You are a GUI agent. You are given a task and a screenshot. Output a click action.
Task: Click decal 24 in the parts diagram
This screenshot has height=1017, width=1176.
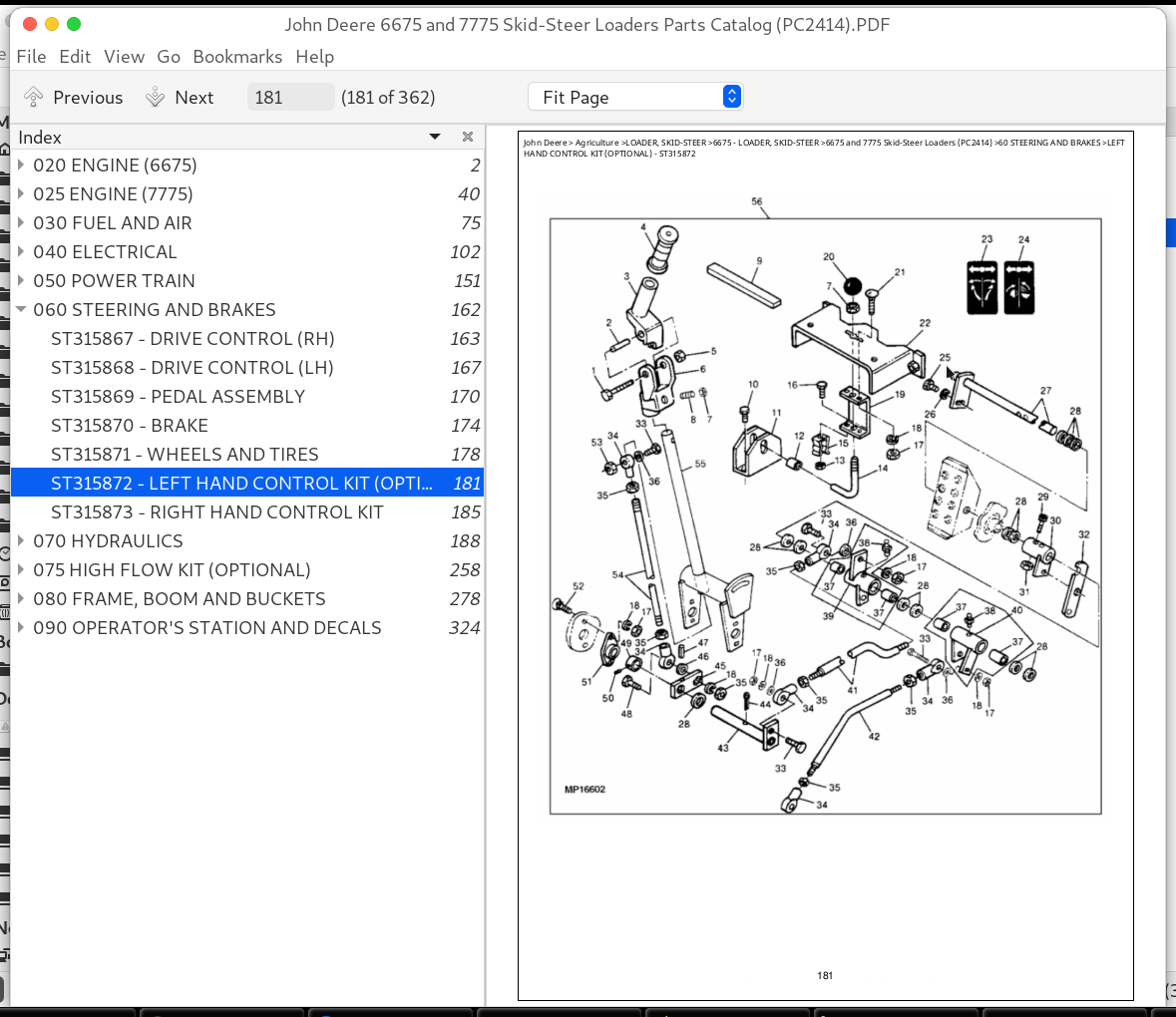1019,288
